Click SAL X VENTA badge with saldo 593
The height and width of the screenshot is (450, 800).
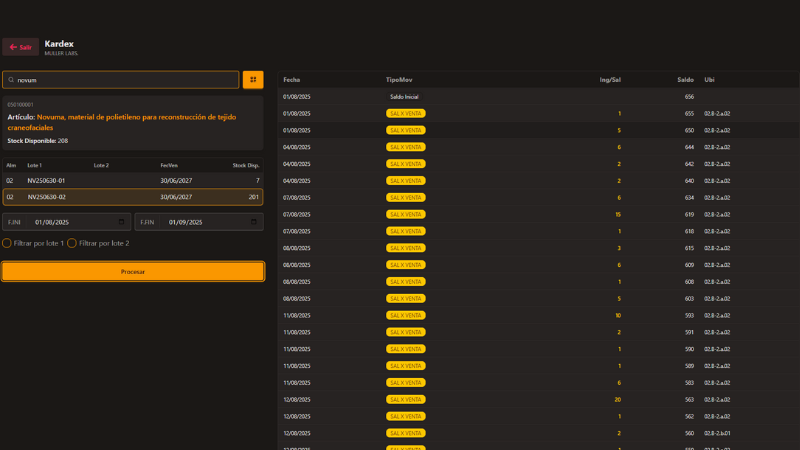pos(406,315)
